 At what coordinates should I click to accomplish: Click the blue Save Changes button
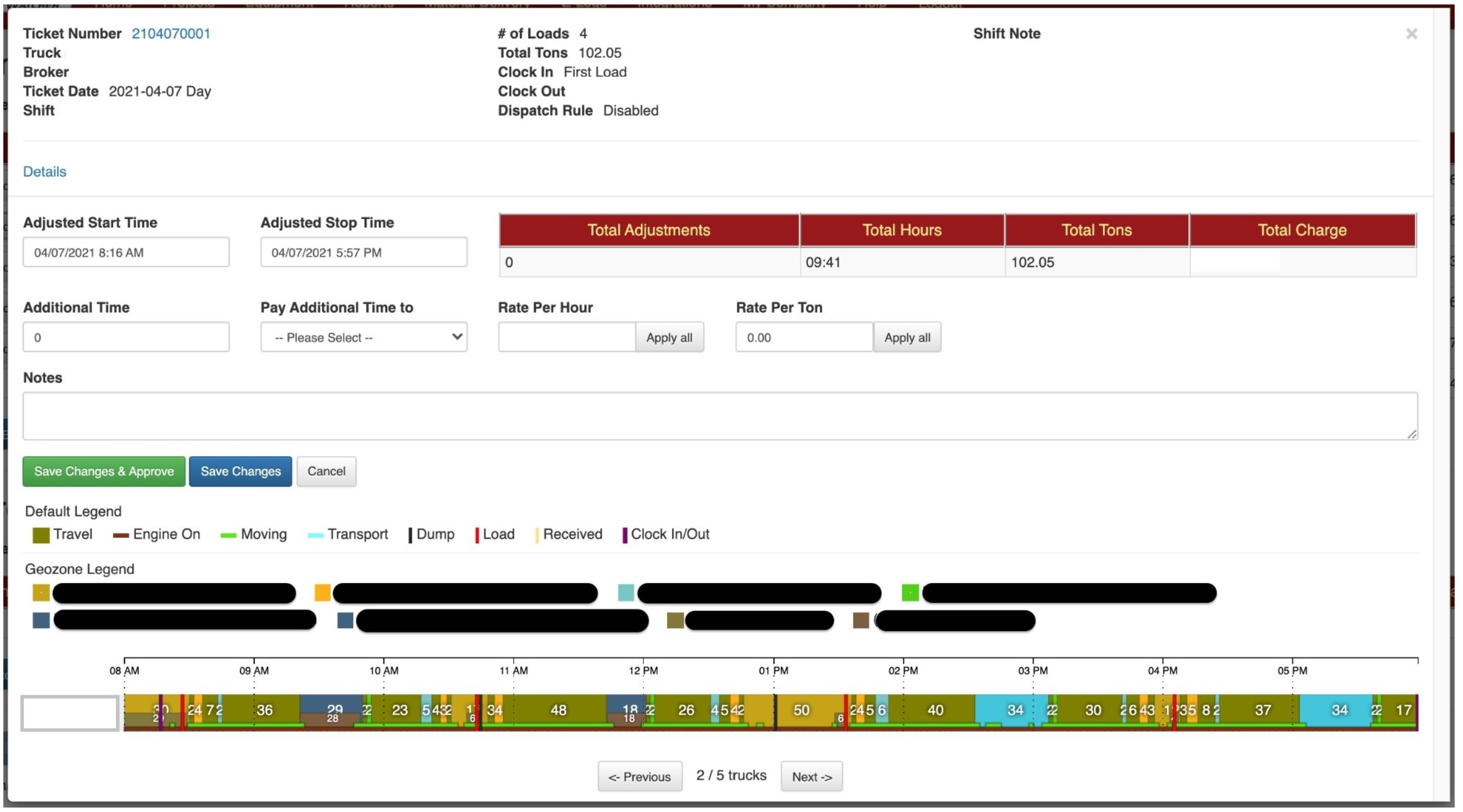[240, 471]
